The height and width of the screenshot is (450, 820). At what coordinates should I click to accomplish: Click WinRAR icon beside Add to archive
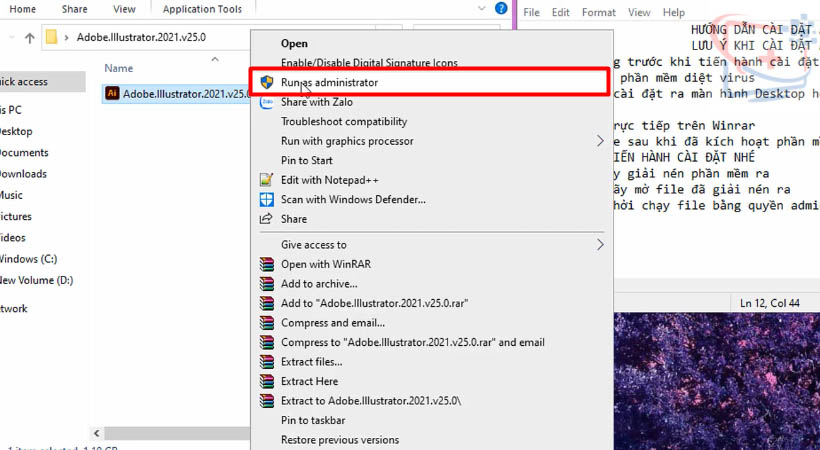point(267,284)
